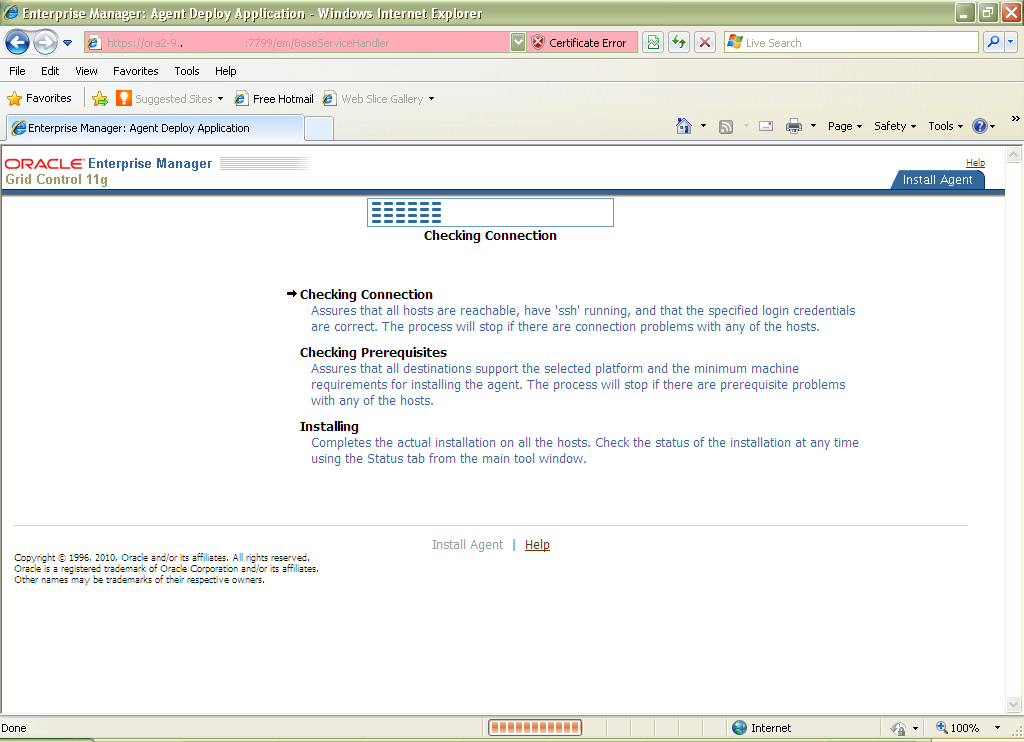The height and width of the screenshot is (742, 1024).
Task: Open the Favorites menu in menu bar
Action: click(135, 71)
